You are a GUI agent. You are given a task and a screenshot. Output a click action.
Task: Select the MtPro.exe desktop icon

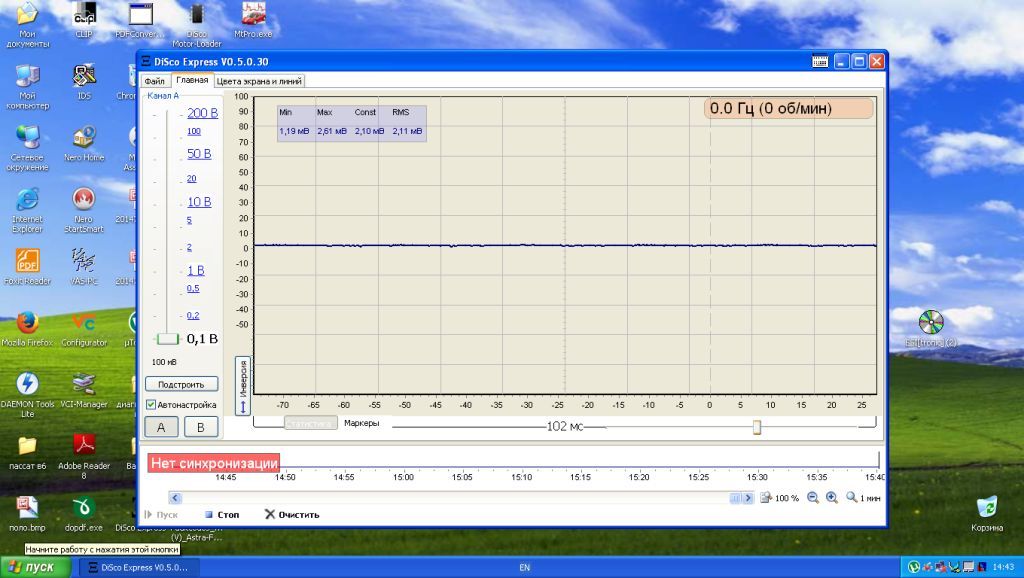tap(253, 20)
